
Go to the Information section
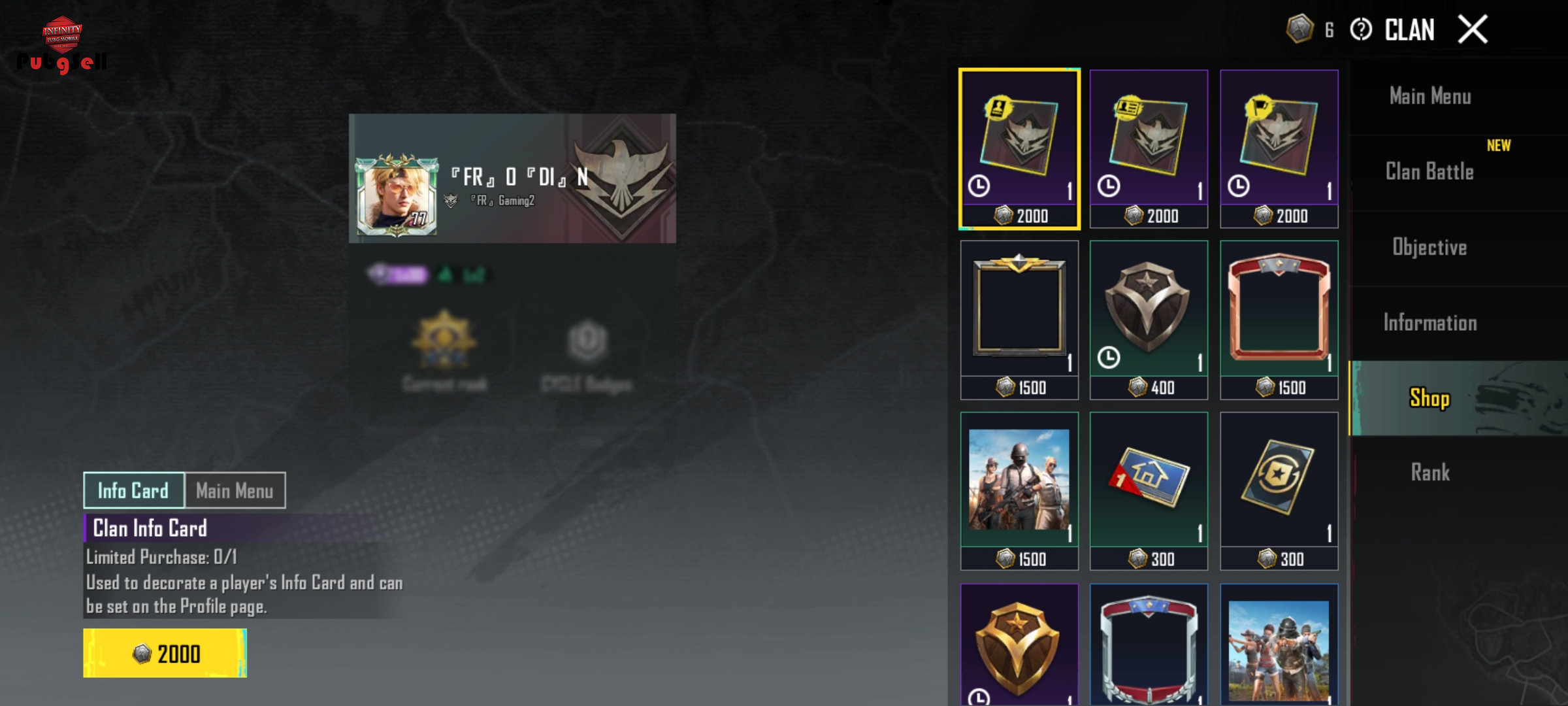click(1430, 323)
